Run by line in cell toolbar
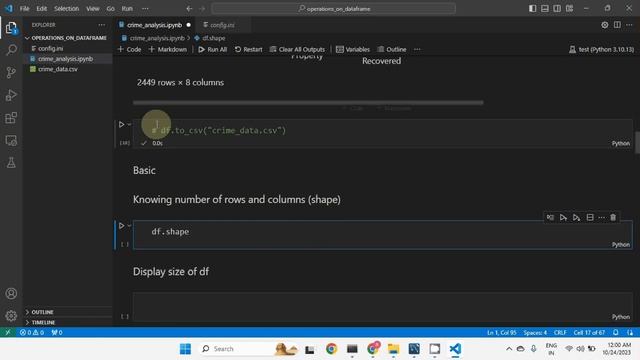640x360 pixels. click(x=550, y=218)
